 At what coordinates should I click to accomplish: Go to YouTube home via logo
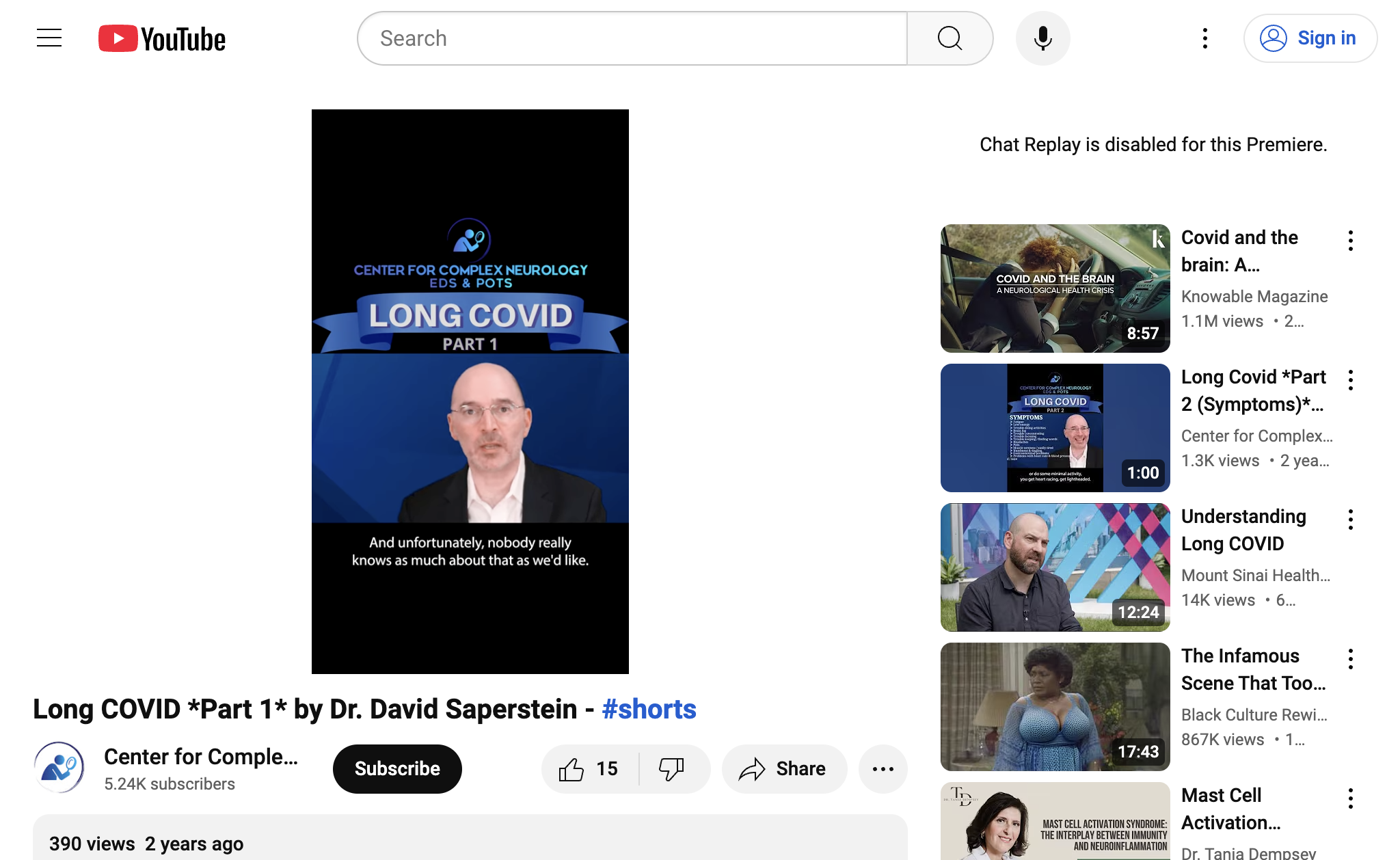(162, 38)
